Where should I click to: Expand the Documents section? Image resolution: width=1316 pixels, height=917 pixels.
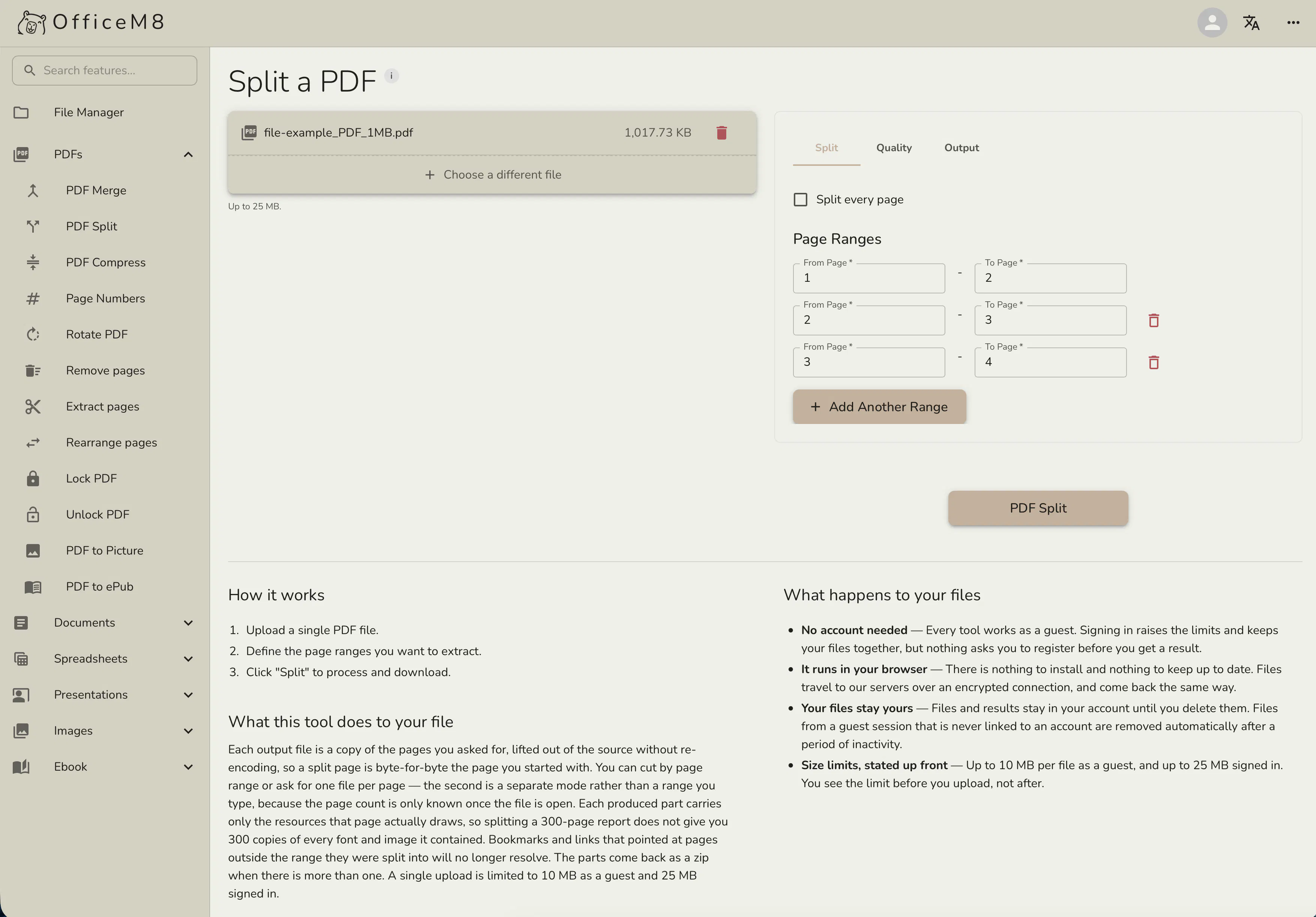[105, 622]
